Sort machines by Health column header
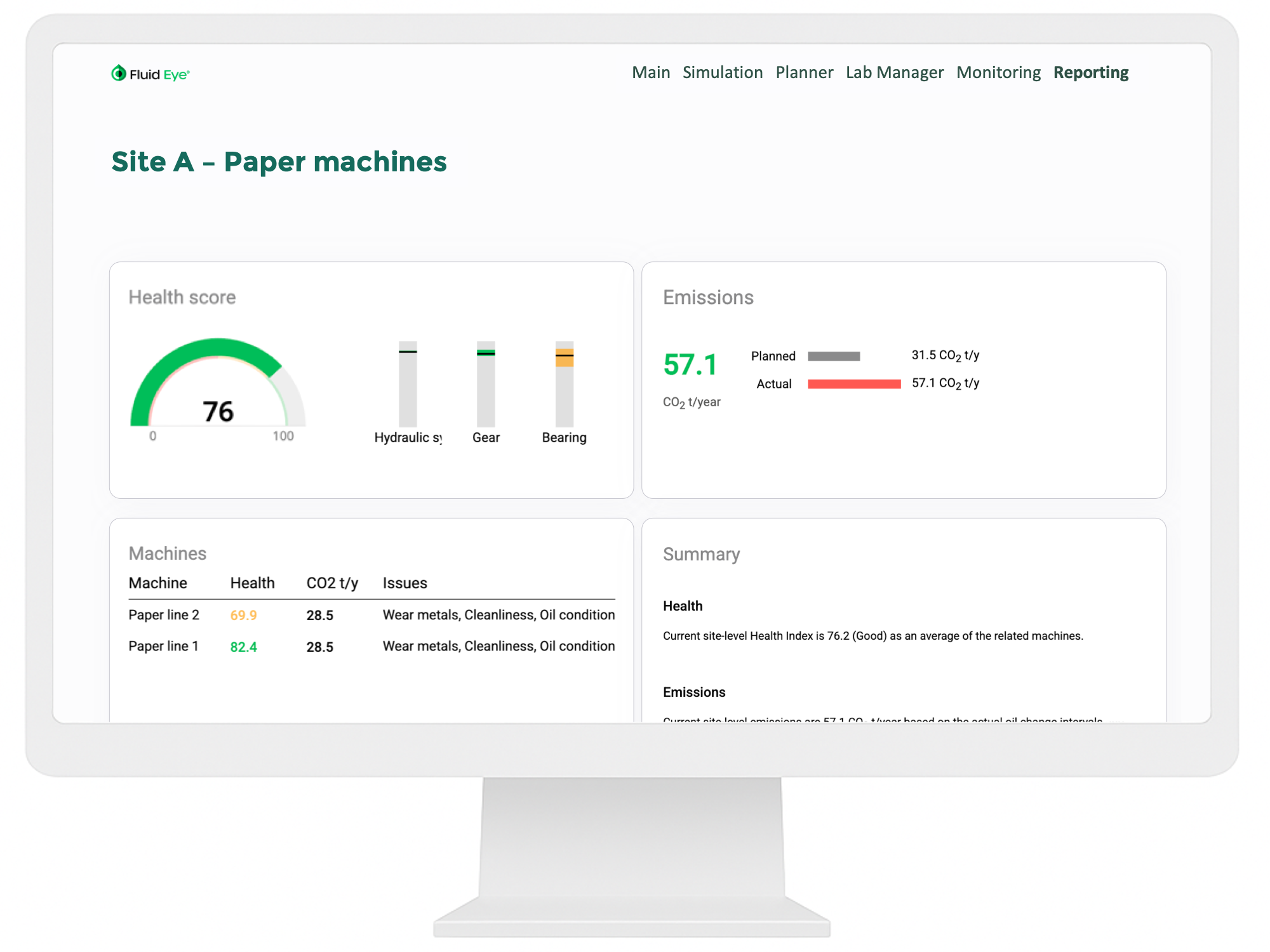The height and width of the screenshot is (952, 1270). click(252, 583)
